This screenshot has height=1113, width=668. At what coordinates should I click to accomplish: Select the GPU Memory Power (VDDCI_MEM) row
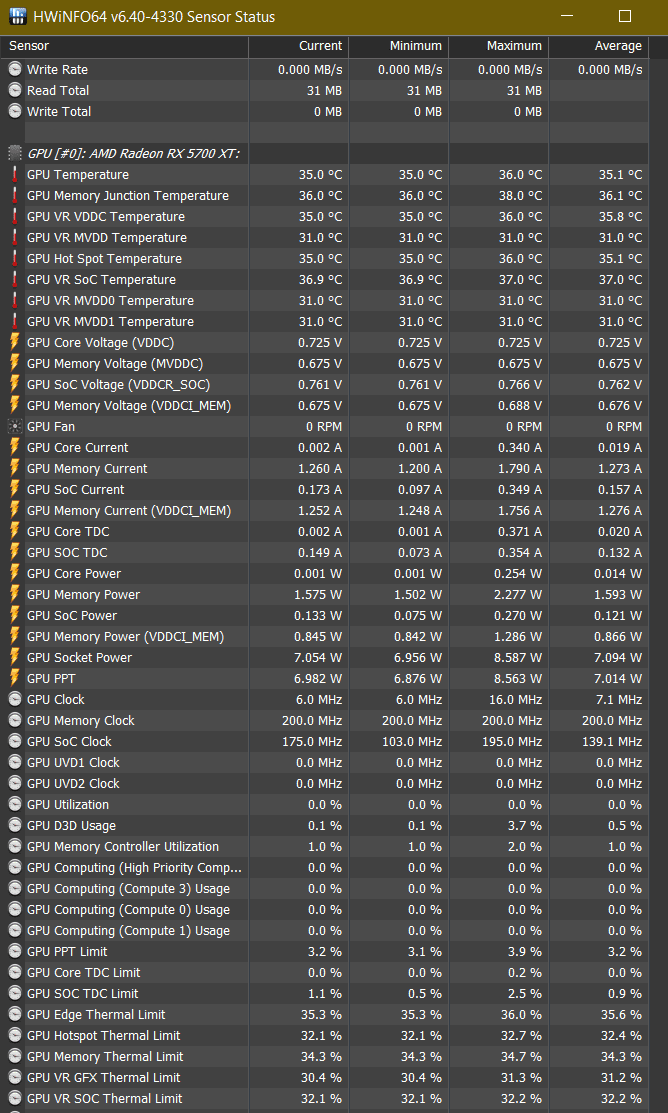pos(324,637)
